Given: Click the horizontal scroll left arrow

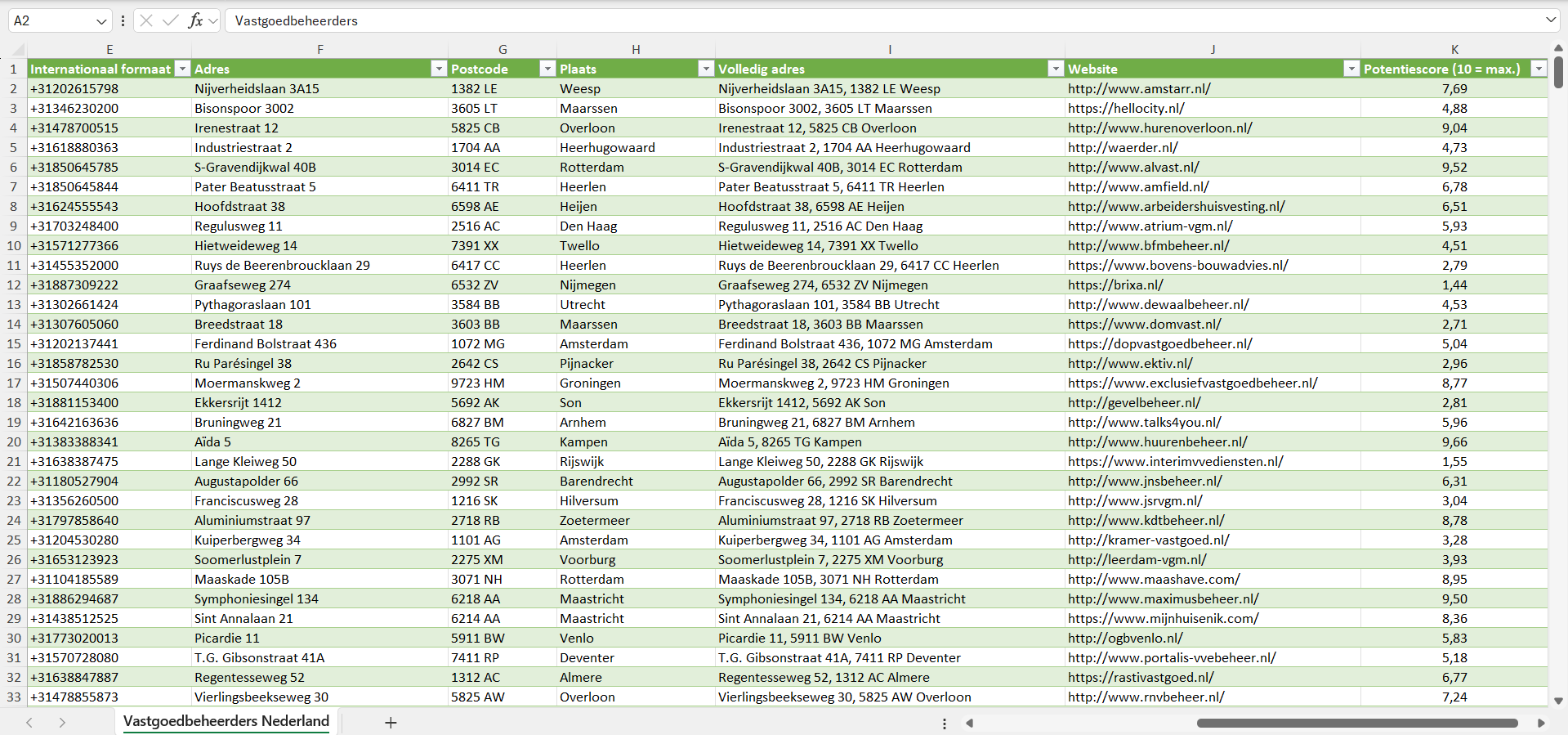Looking at the screenshot, I should 970,723.
